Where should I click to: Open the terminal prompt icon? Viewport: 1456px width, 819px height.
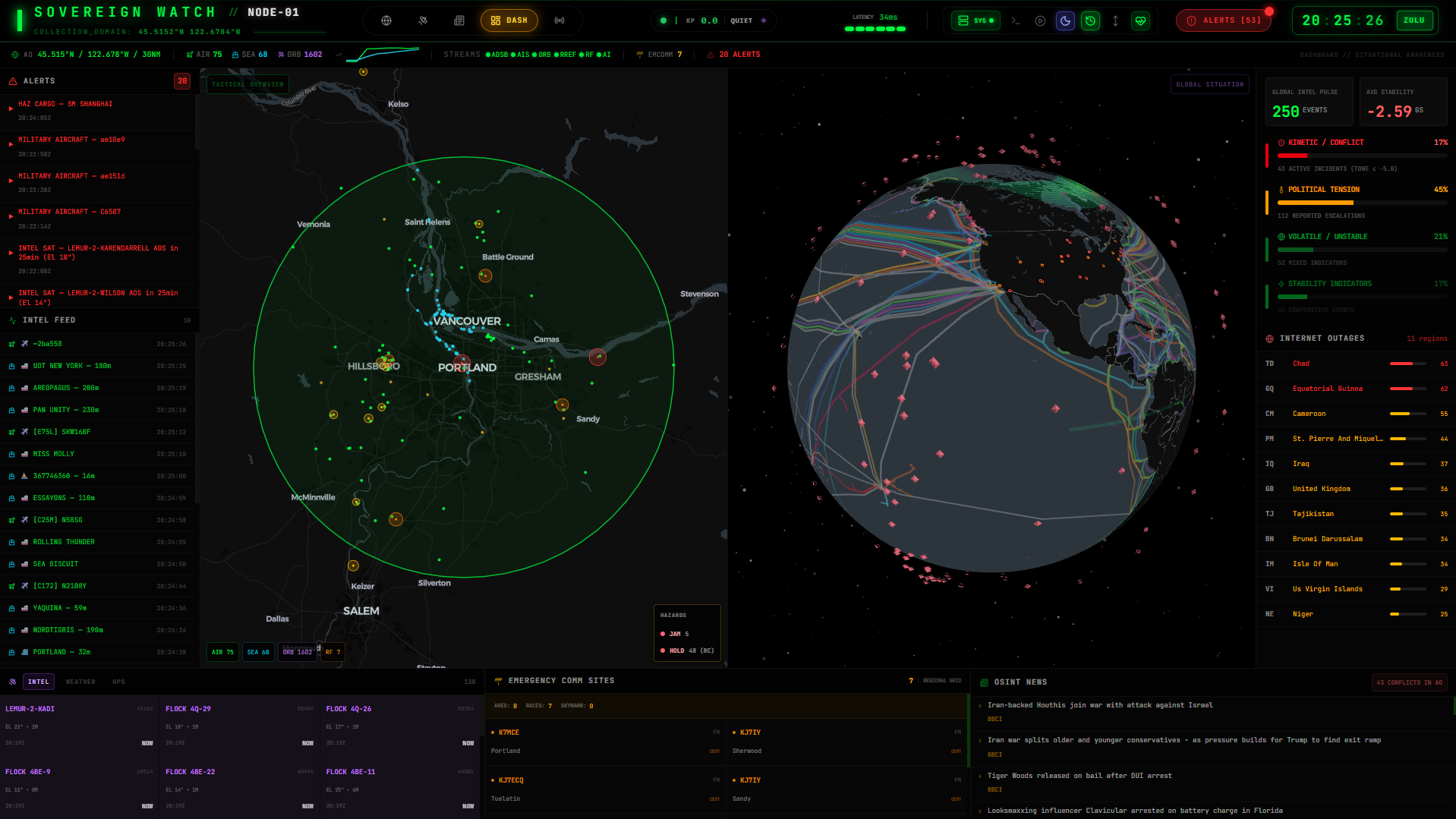point(1015,20)
